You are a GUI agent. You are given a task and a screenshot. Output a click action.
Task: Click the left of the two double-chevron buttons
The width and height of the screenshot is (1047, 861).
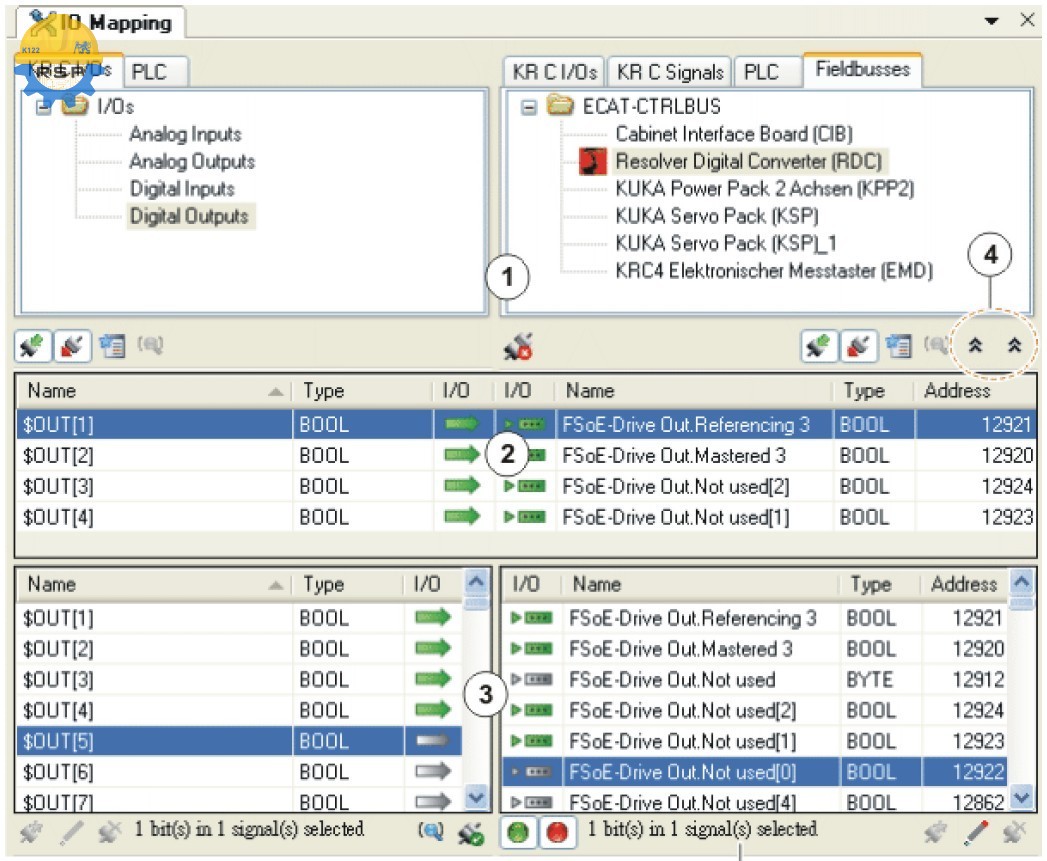[976, 345]
